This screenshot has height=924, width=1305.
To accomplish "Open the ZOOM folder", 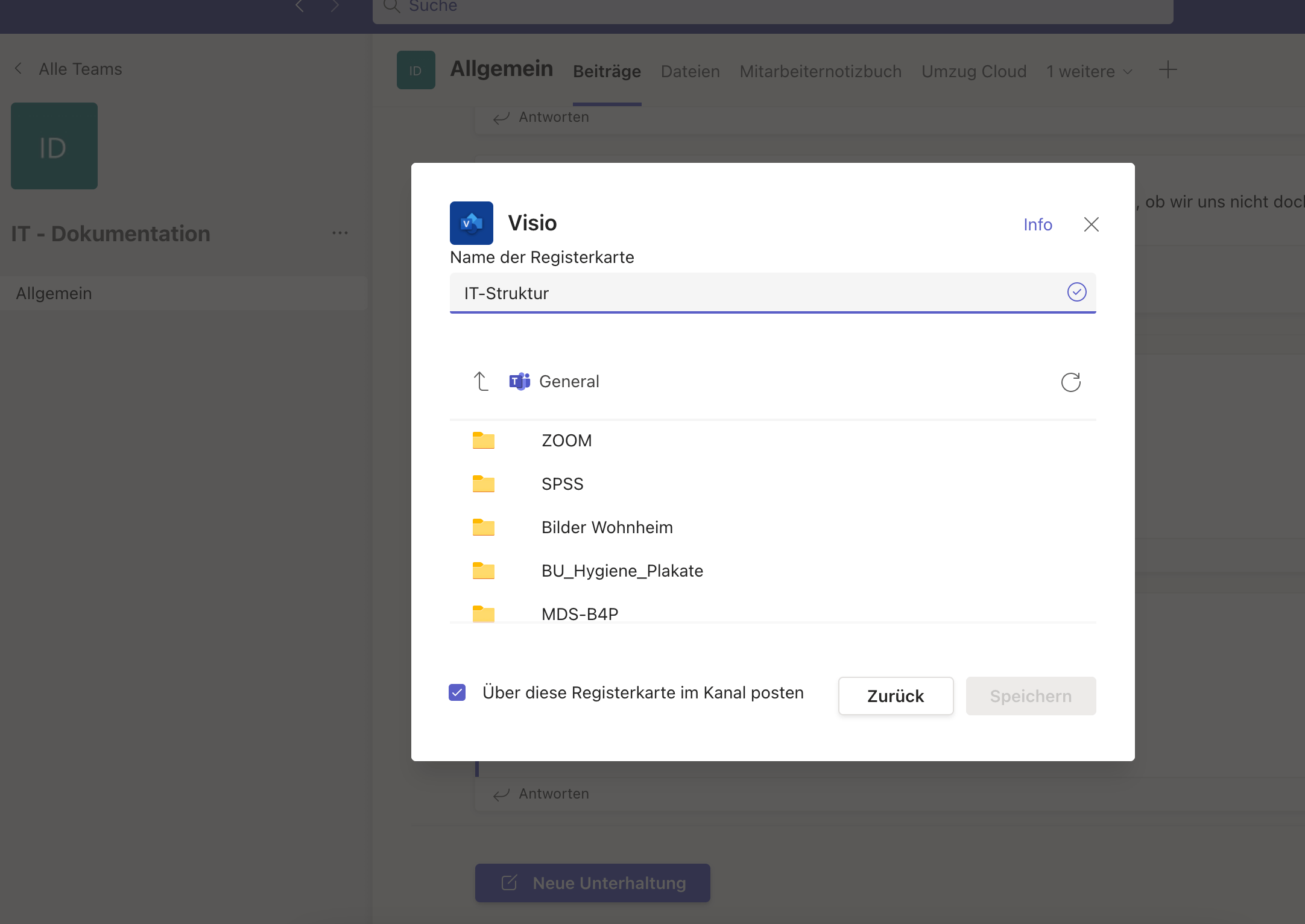I will coord(566,441).
